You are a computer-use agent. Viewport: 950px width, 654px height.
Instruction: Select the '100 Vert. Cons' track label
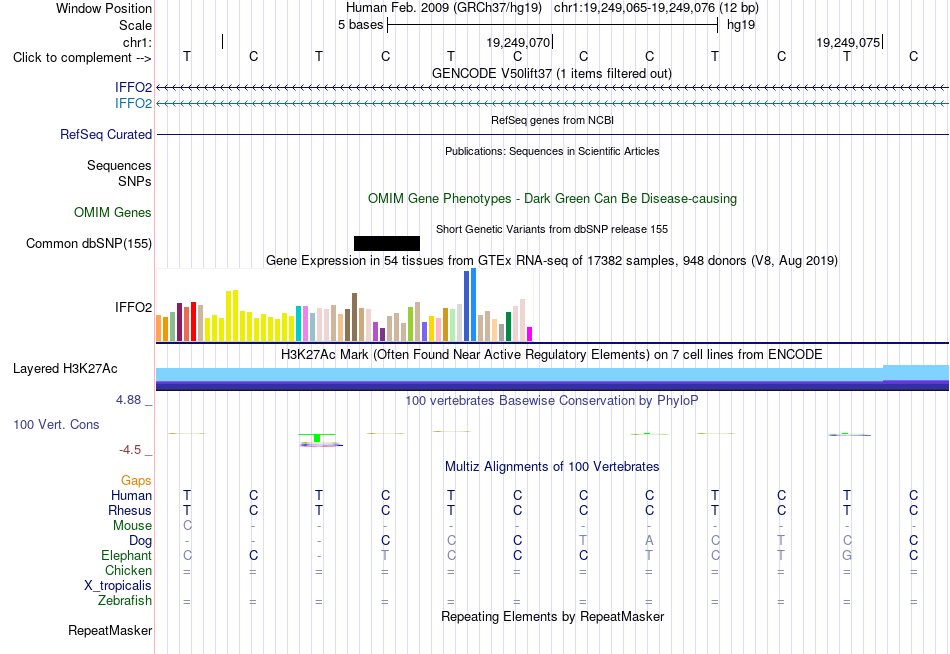pyautogui.click(x=56, y=424)
